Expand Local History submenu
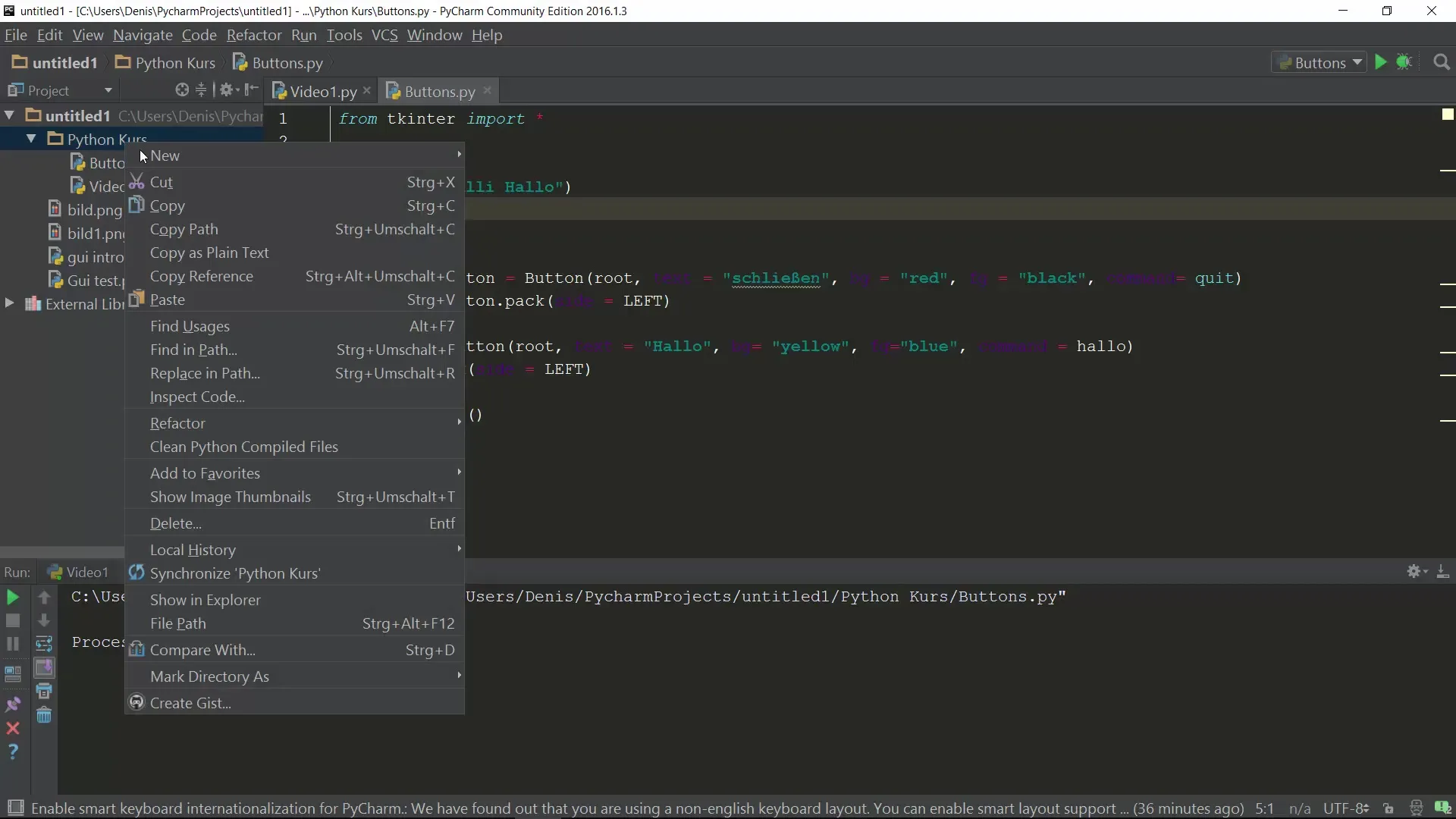The image size is (1456, 819). click(x=294, y=550)
